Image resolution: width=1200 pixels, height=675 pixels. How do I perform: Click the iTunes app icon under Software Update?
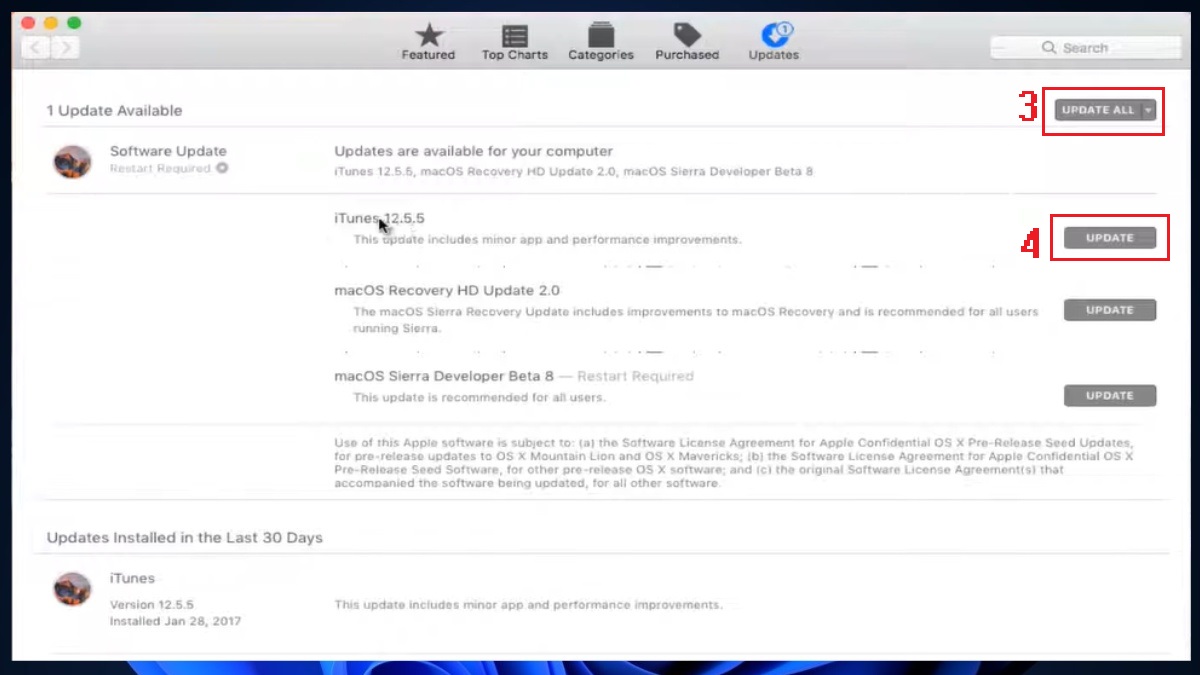[x=71, y=160]
